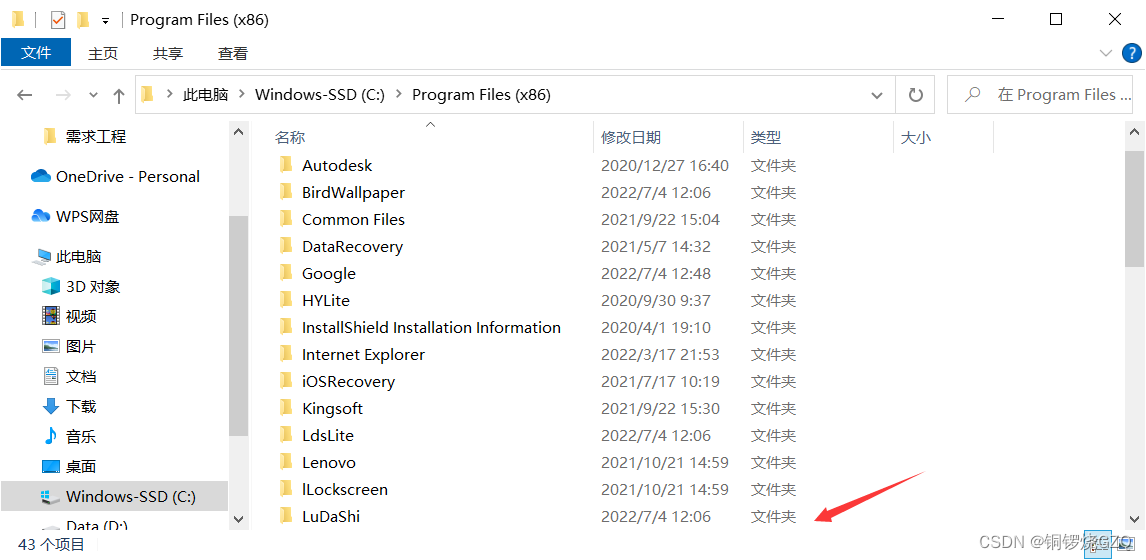Image resolution: width=1146 pixels, height=560 pixels.
Task: Click the search box for Program Files
Action: point(1040,94)
